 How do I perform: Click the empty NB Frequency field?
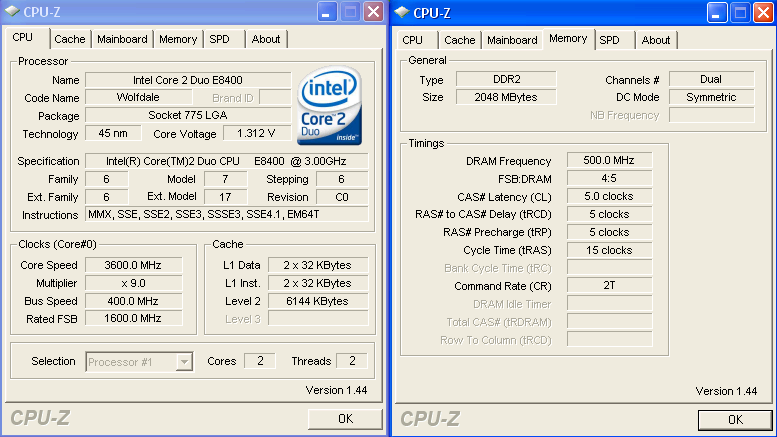(x=711, y=115)
